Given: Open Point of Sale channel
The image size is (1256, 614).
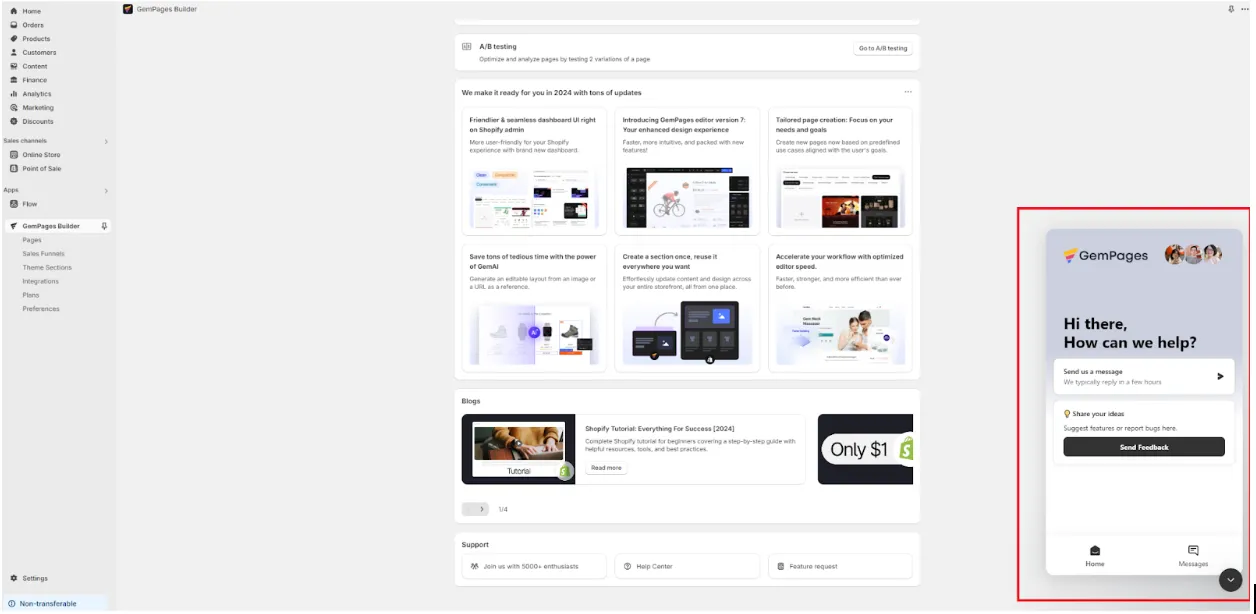Looking at the screenshot, I should point(41,168).
